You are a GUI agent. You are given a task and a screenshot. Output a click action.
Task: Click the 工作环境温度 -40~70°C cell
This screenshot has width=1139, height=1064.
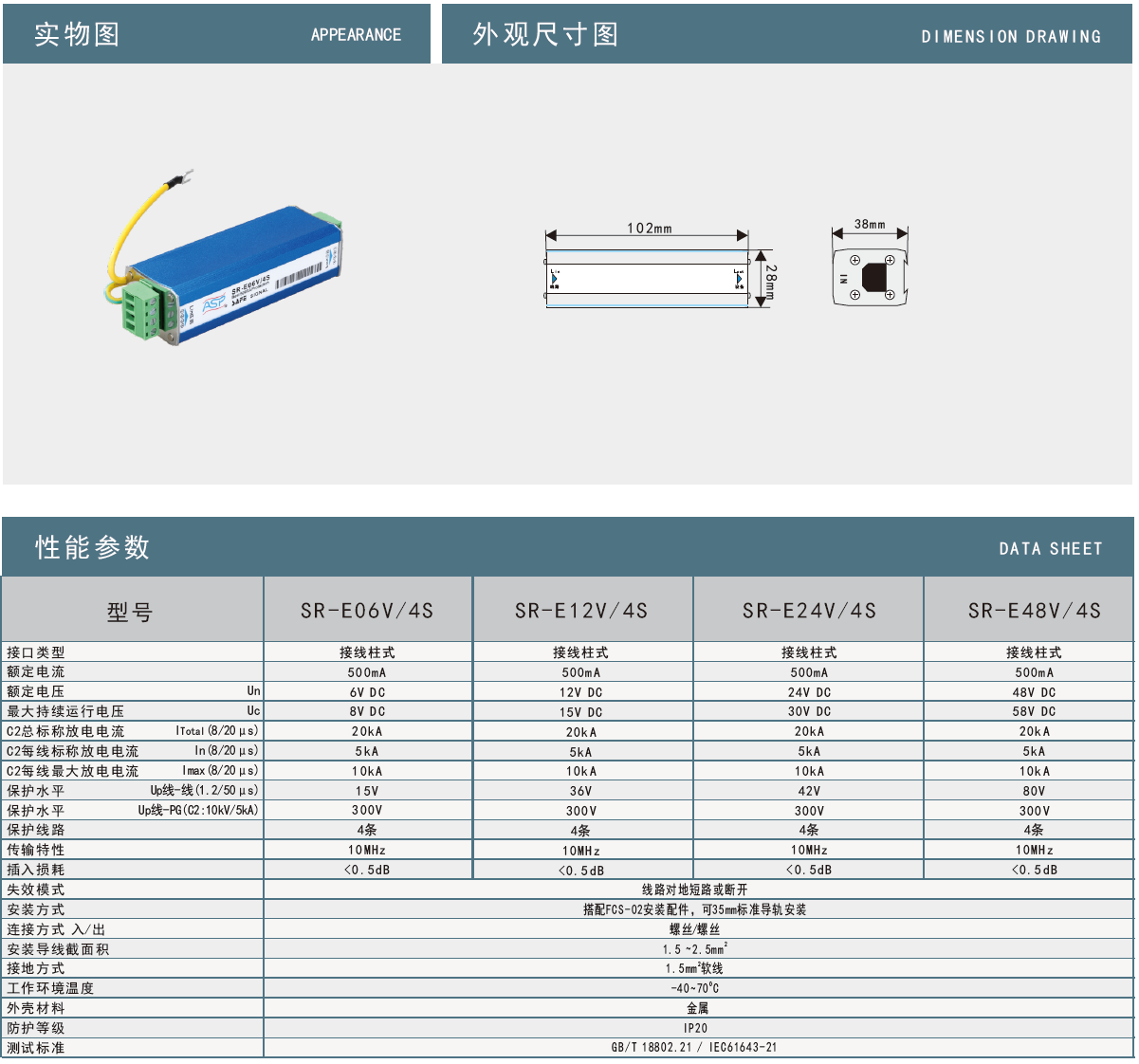click(700, 987)
